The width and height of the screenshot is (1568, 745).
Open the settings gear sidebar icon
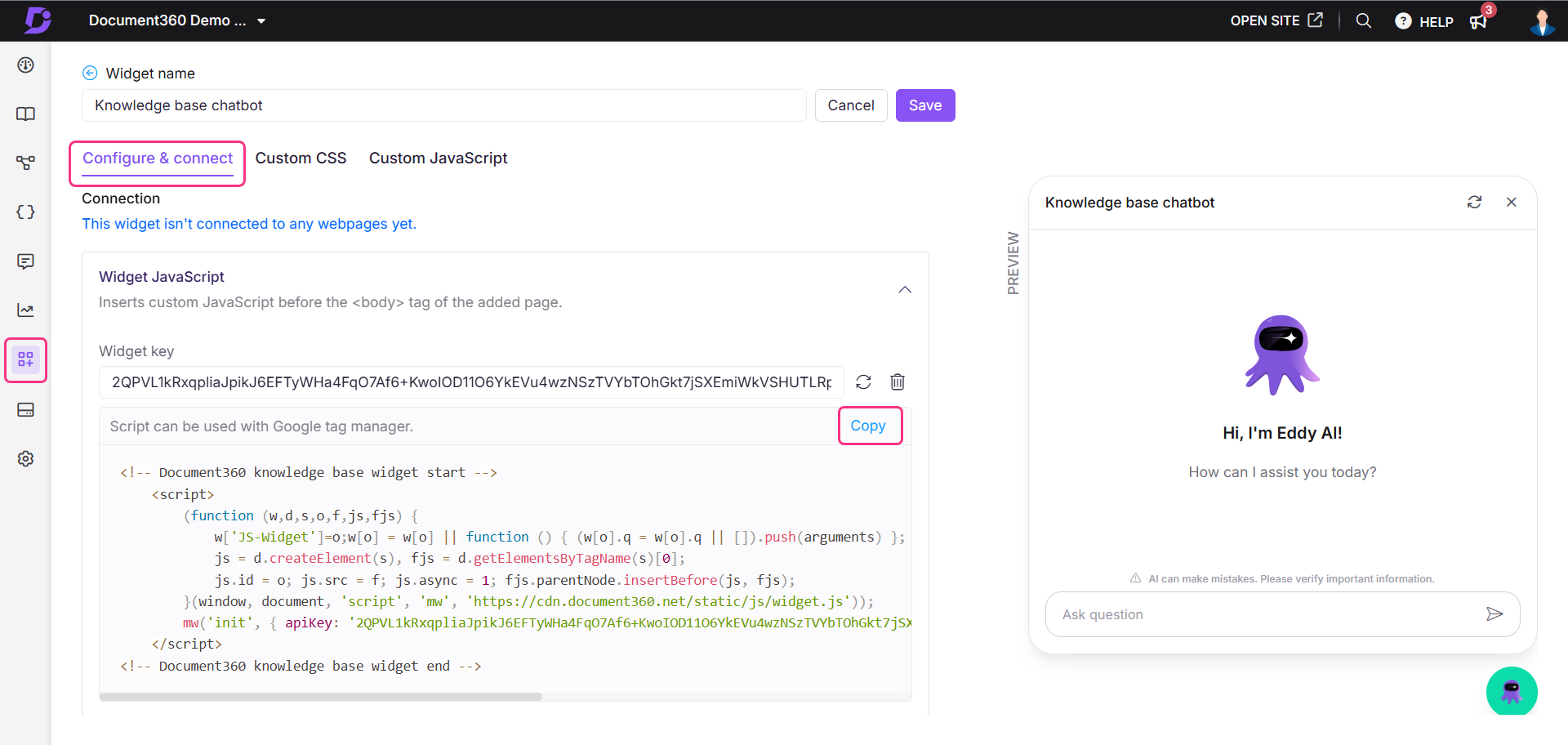click(x=26, y=459)
